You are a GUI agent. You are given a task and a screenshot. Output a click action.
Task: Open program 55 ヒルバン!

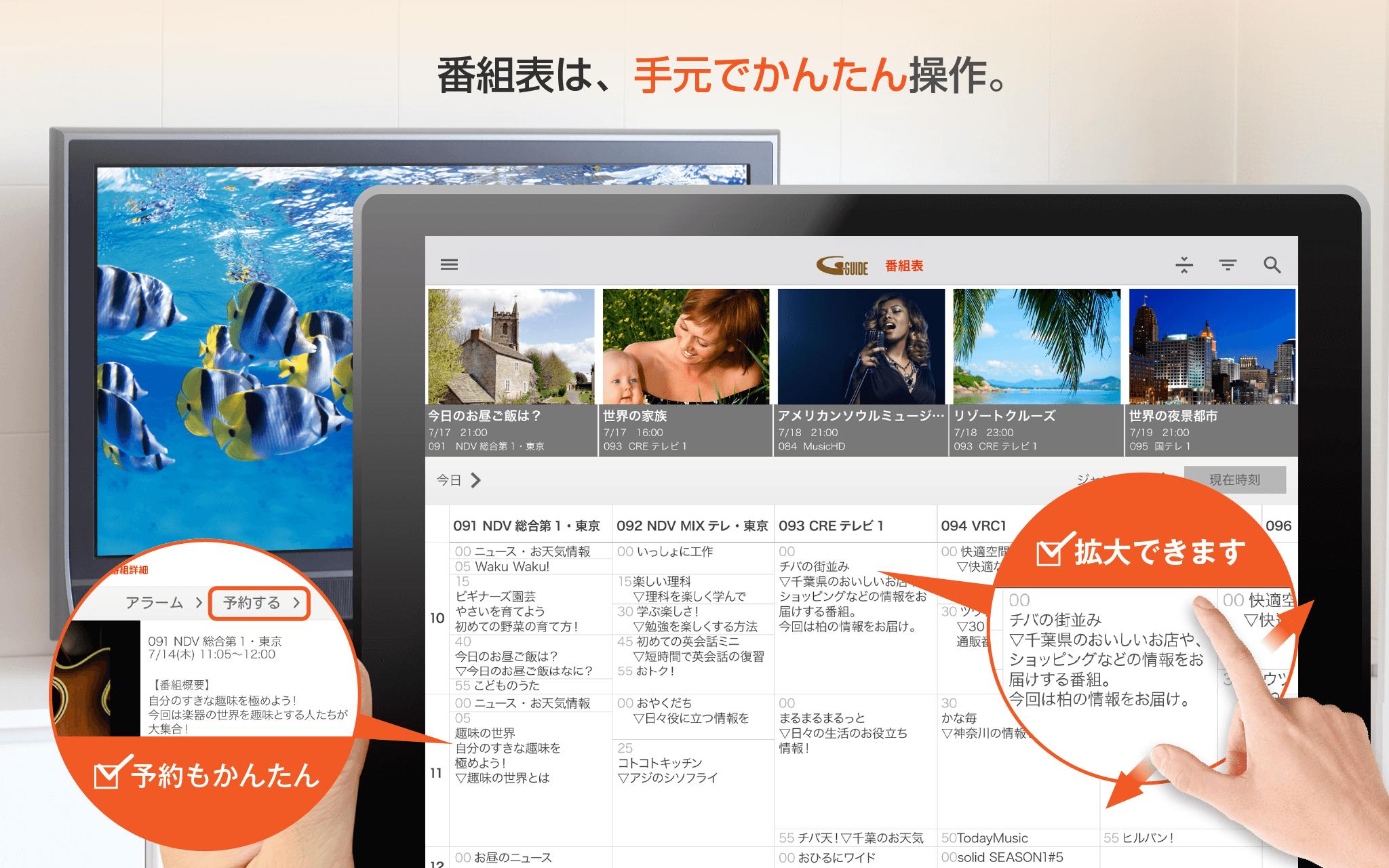coord(1180,838)
